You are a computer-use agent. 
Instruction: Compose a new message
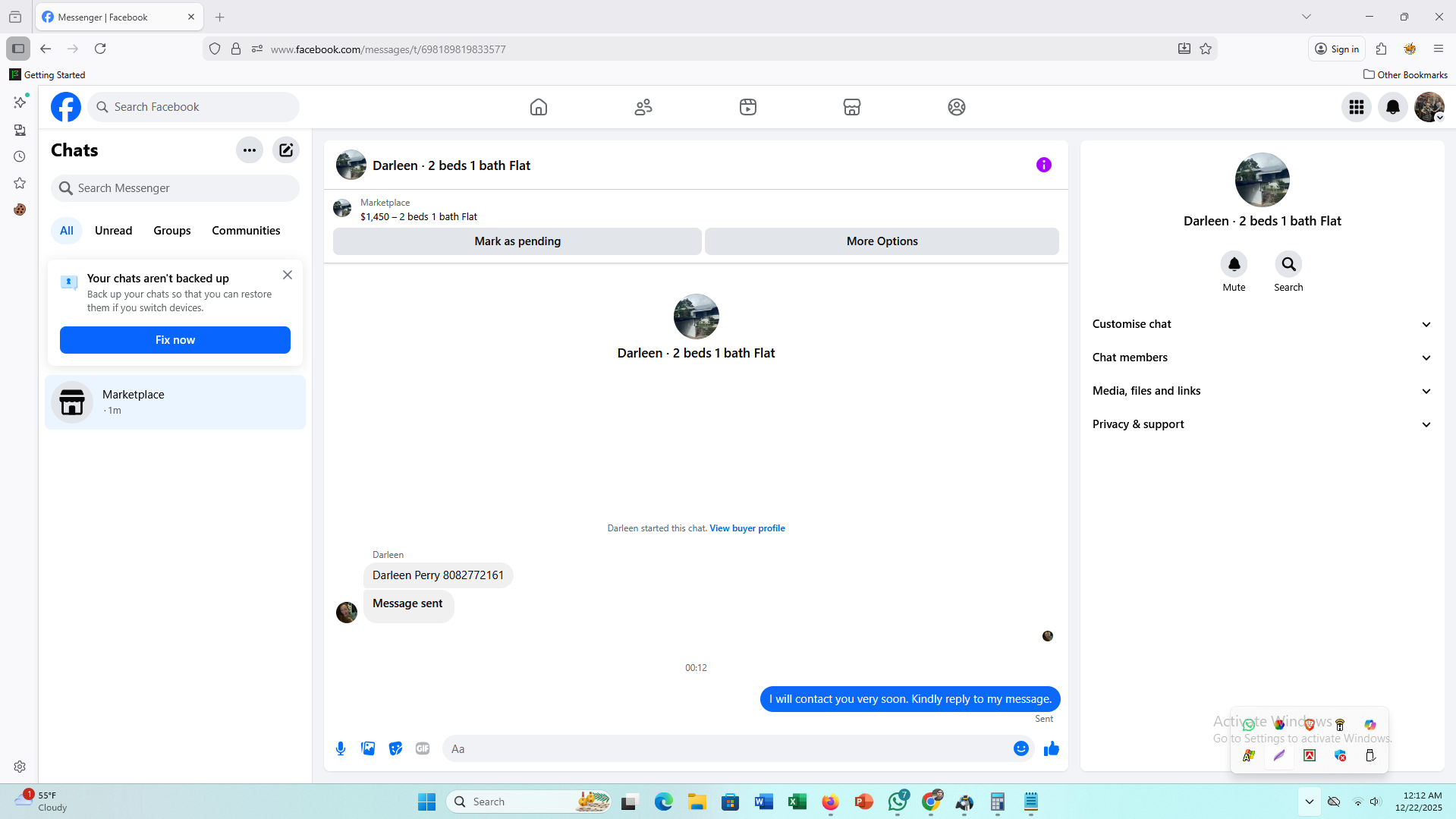(x=286, y=150)
